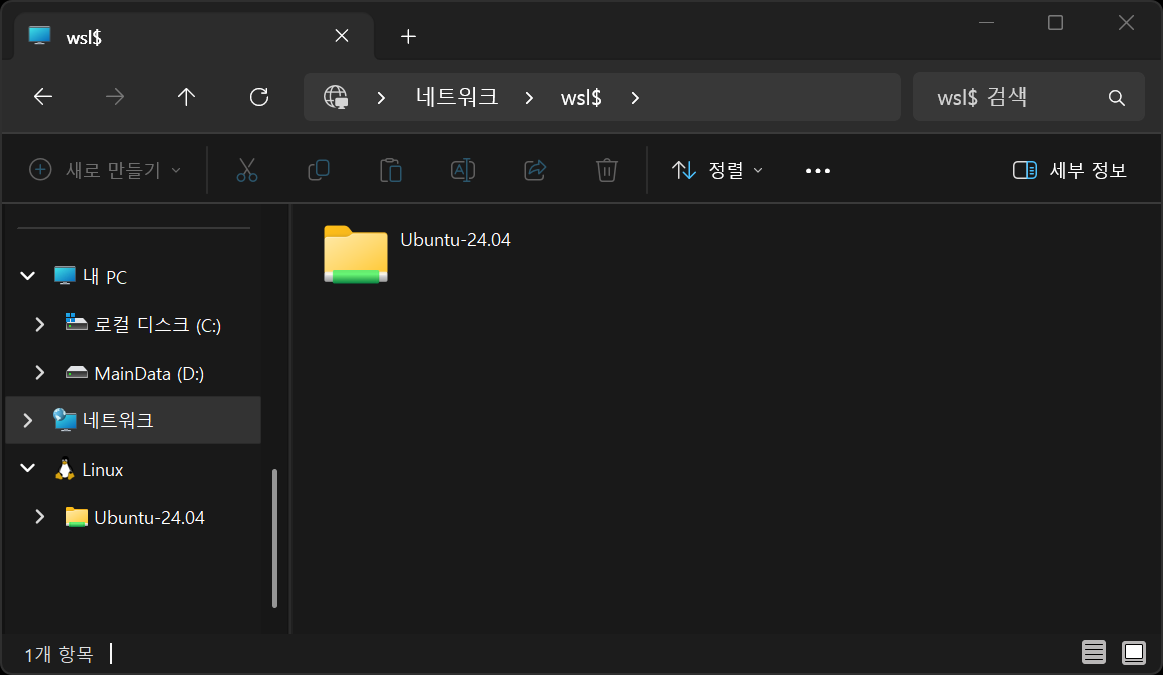1163x675 pixels.
Task: Go up one folder level
Action: [x=186, y=97]
